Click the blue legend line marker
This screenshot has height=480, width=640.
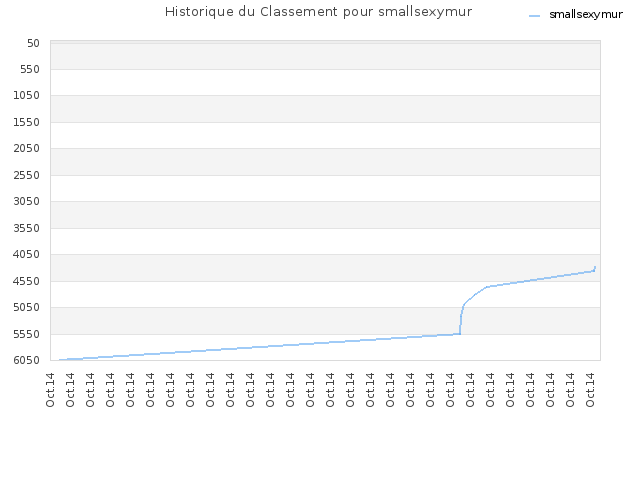tap(534, 16)
